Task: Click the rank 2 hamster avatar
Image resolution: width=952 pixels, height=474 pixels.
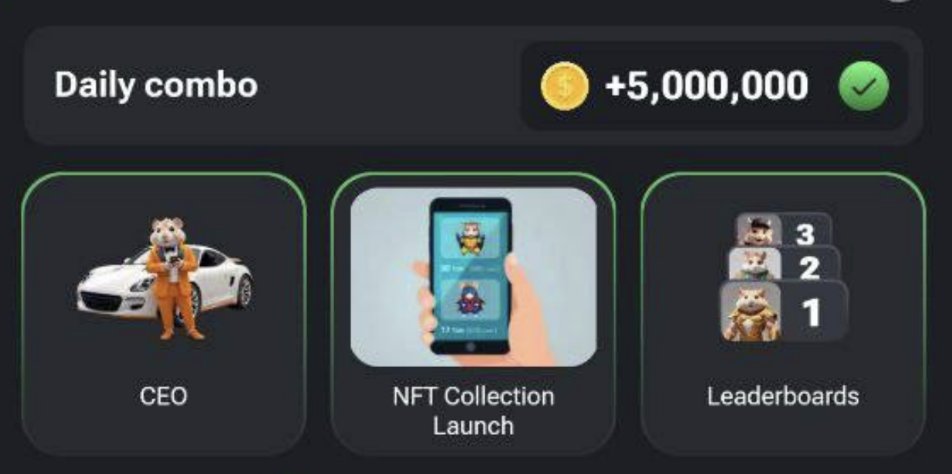Action: tap(754, 265)
